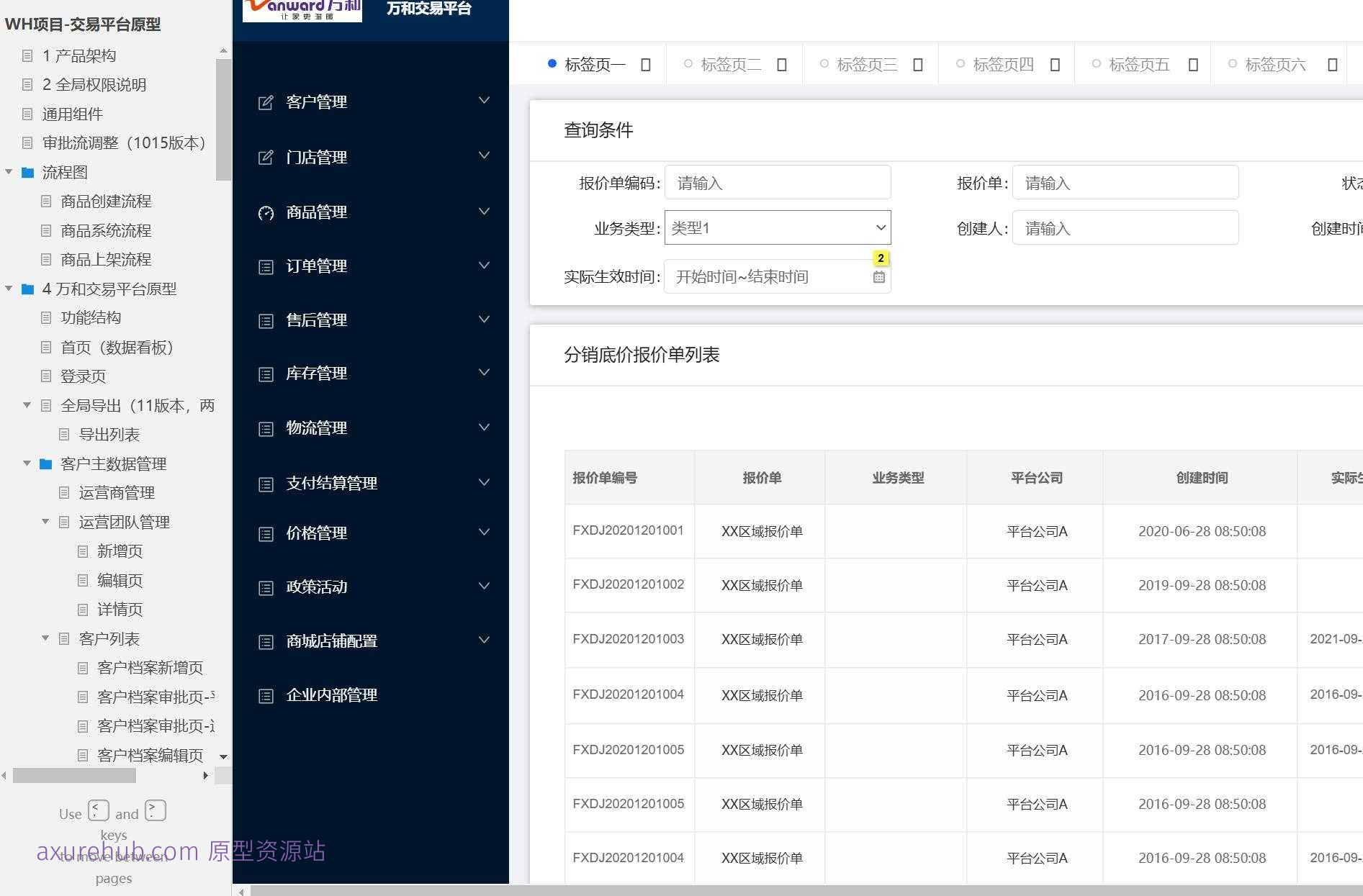Switch to the 标签页六 tab

coord(1274,64)
